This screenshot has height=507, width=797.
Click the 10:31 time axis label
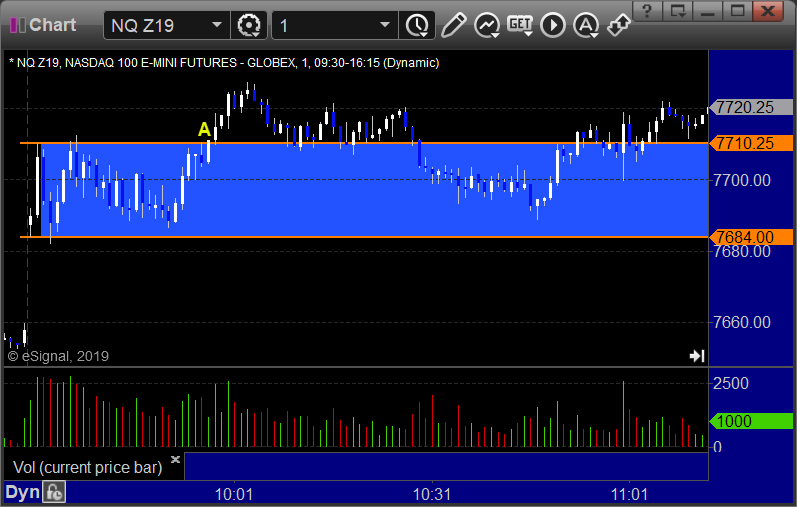point(432,494)
